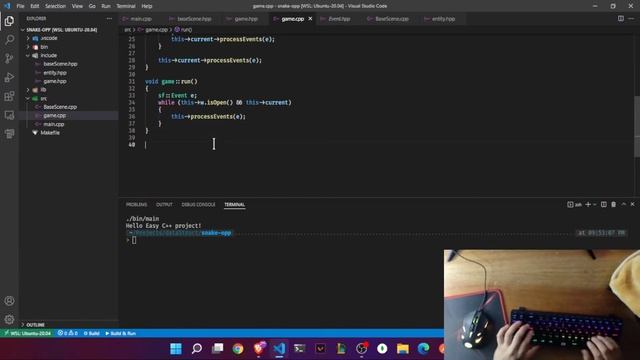Switch to the game.hpp editor tab
640x360 pixels.
(x=246, y=19)
